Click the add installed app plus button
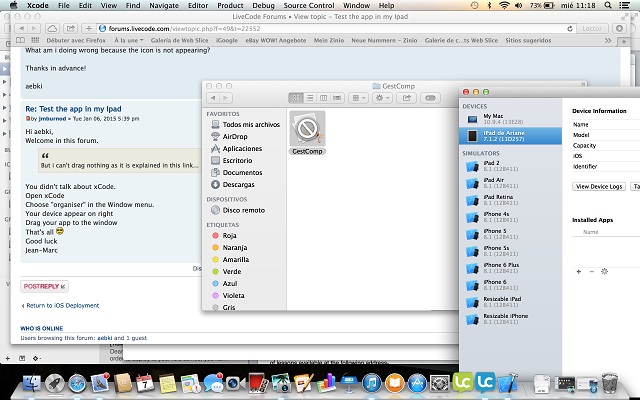Screen dimensions: 640x400 (x=578, y=271)
